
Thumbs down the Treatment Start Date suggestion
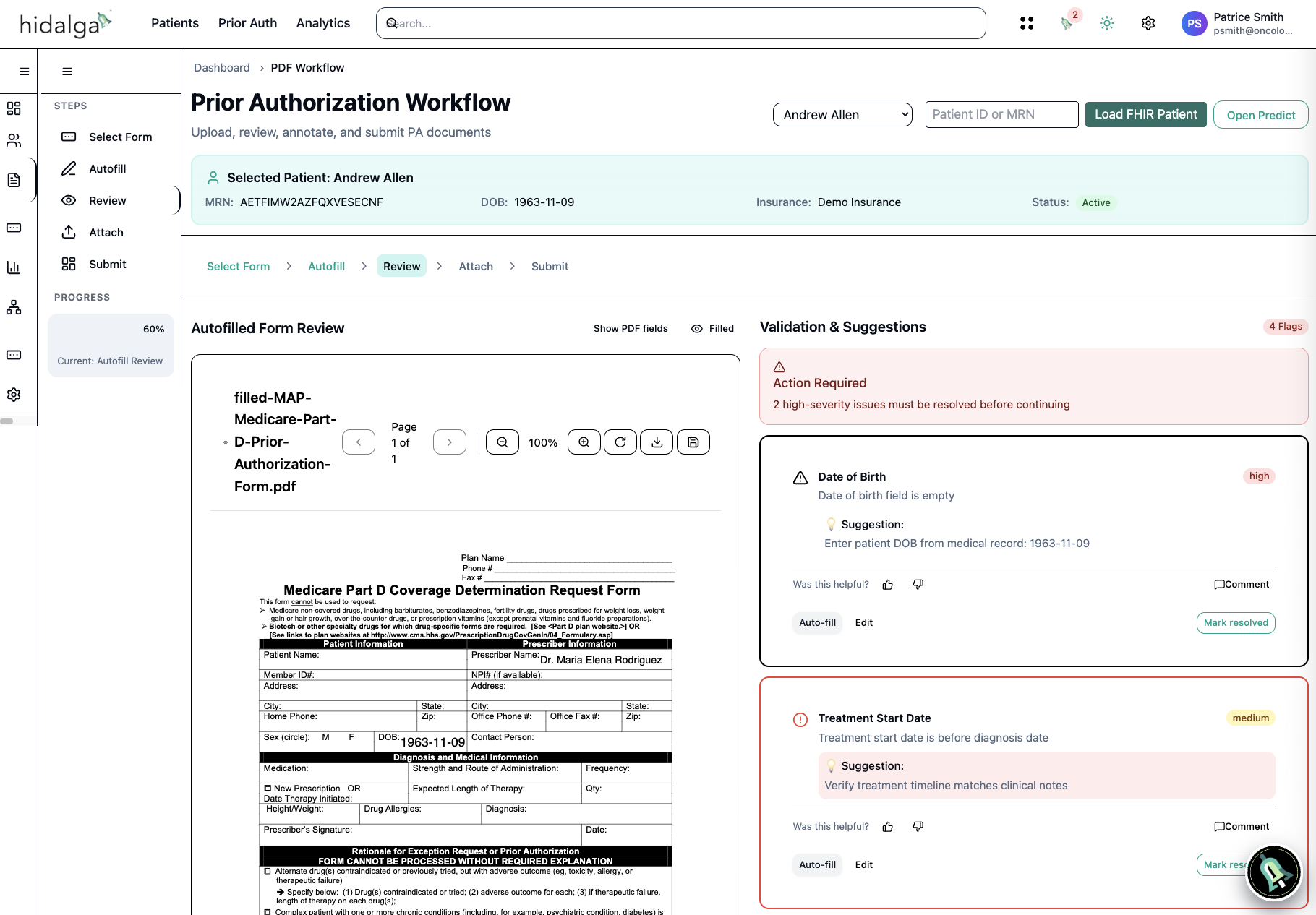pos(918,826)
